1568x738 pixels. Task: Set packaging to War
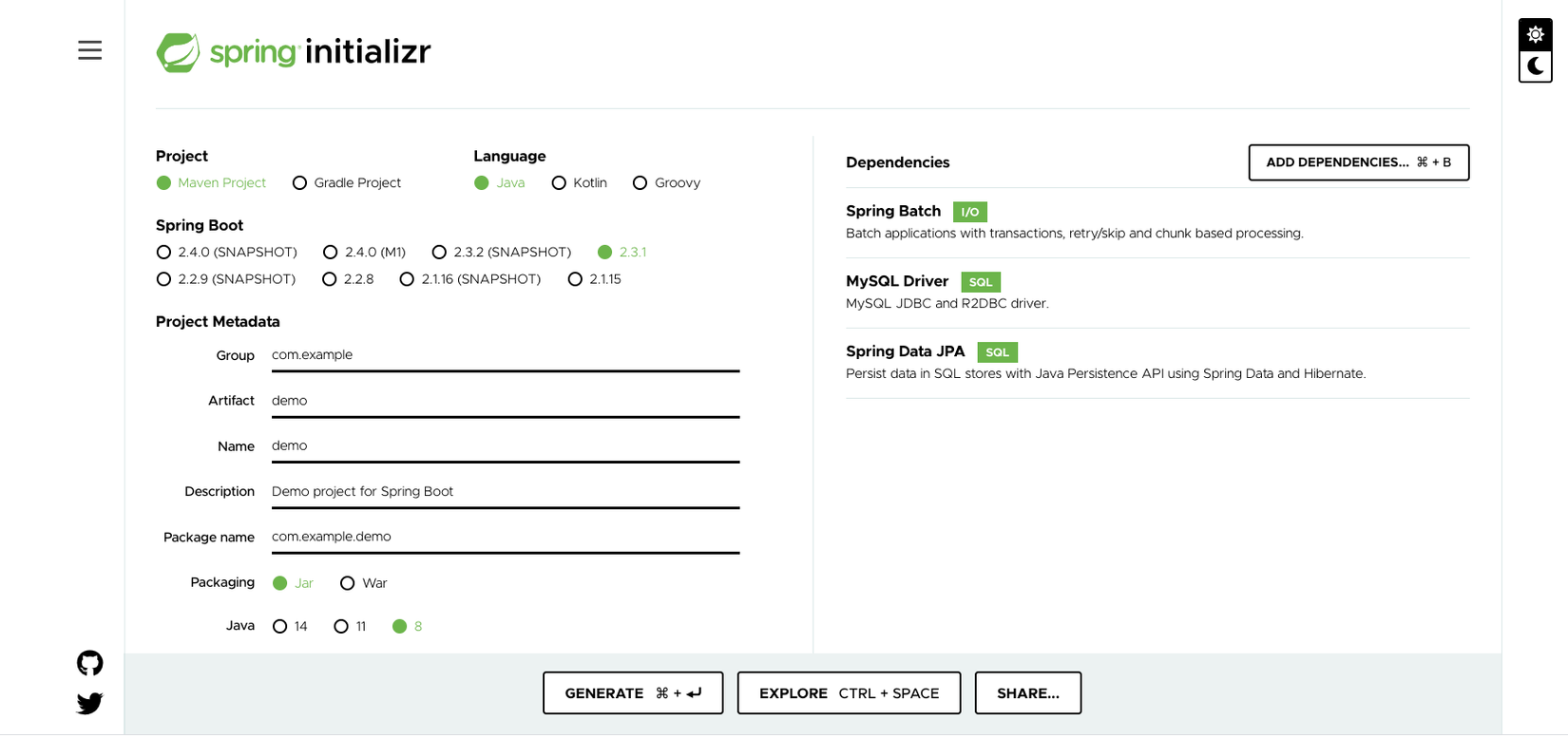[348, 583]
